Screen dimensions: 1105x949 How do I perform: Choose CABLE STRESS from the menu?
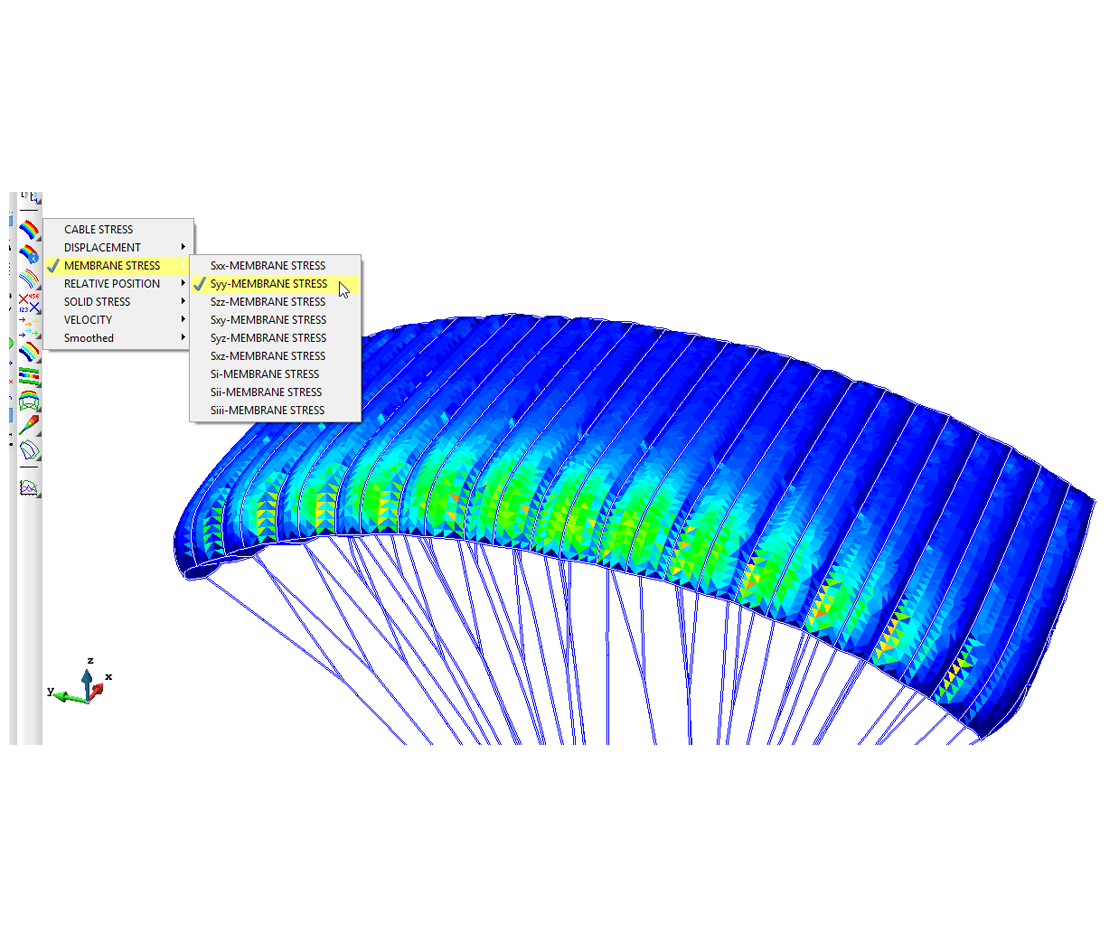(98, 230)
